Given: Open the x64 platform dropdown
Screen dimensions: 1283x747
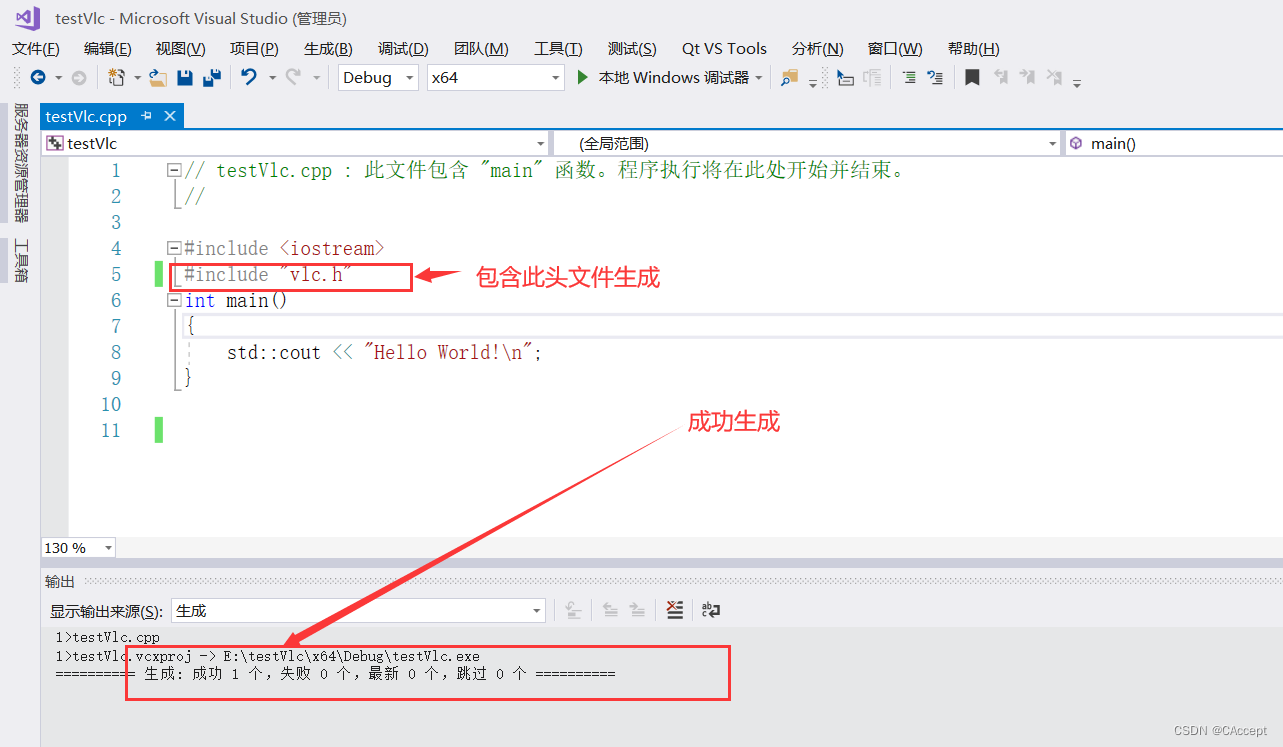Looking at the screenshot, I should tap(496, 77).
